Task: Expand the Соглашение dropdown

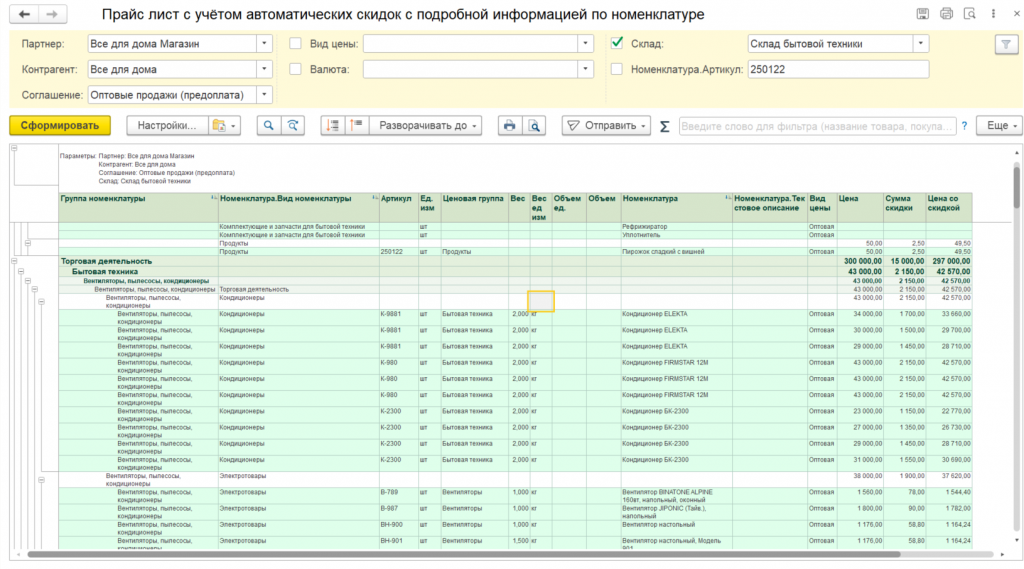Action: tap(264, 95)
